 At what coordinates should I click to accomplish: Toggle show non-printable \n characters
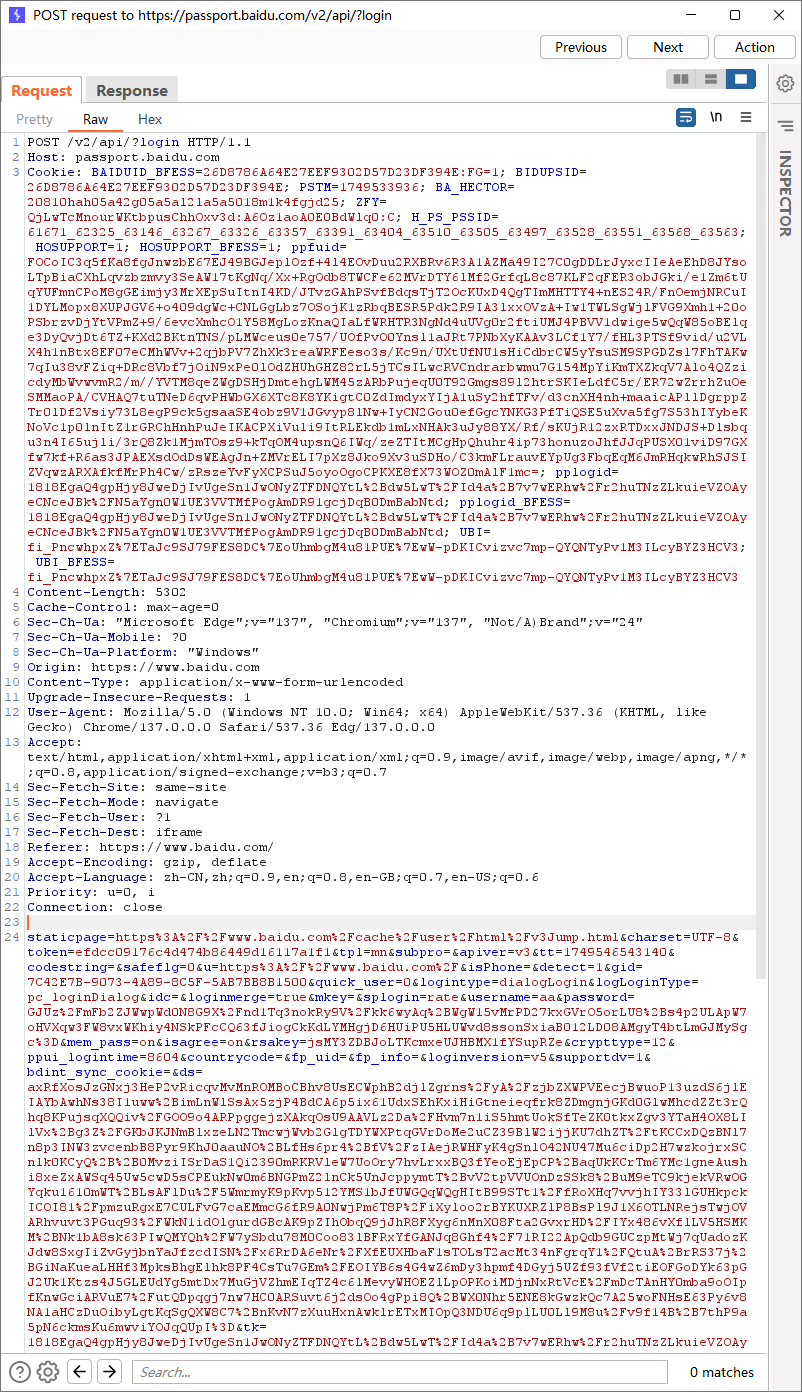tap(716, 117)
